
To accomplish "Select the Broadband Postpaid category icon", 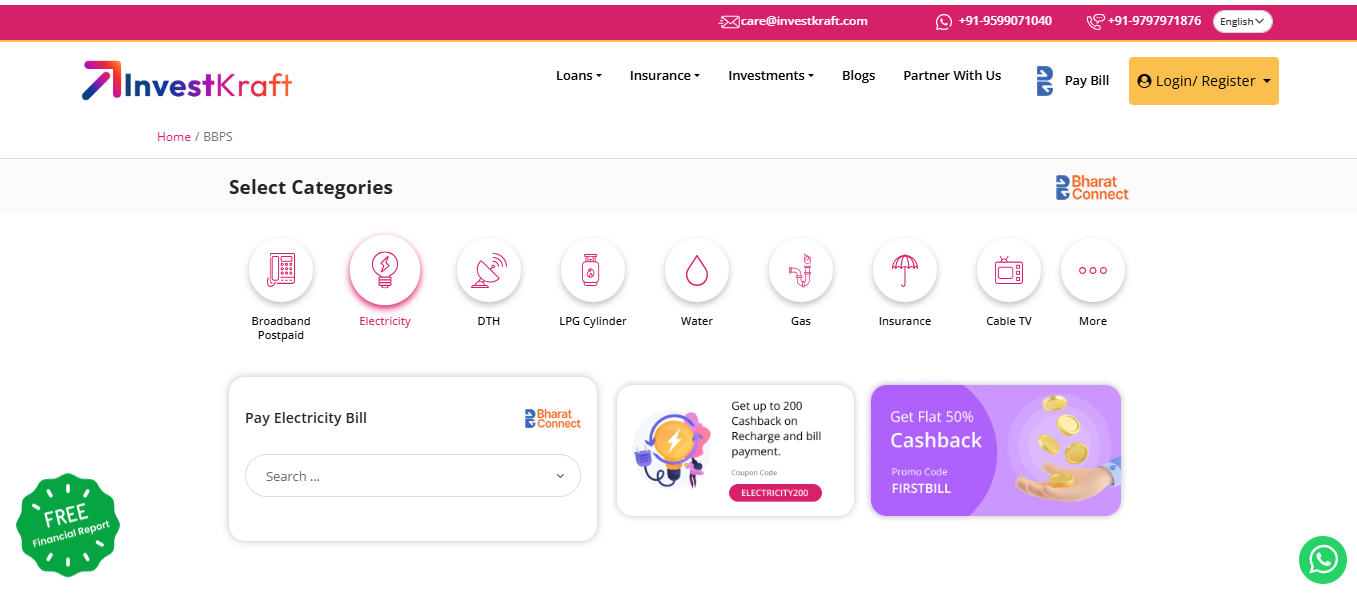I will (281, 270).
